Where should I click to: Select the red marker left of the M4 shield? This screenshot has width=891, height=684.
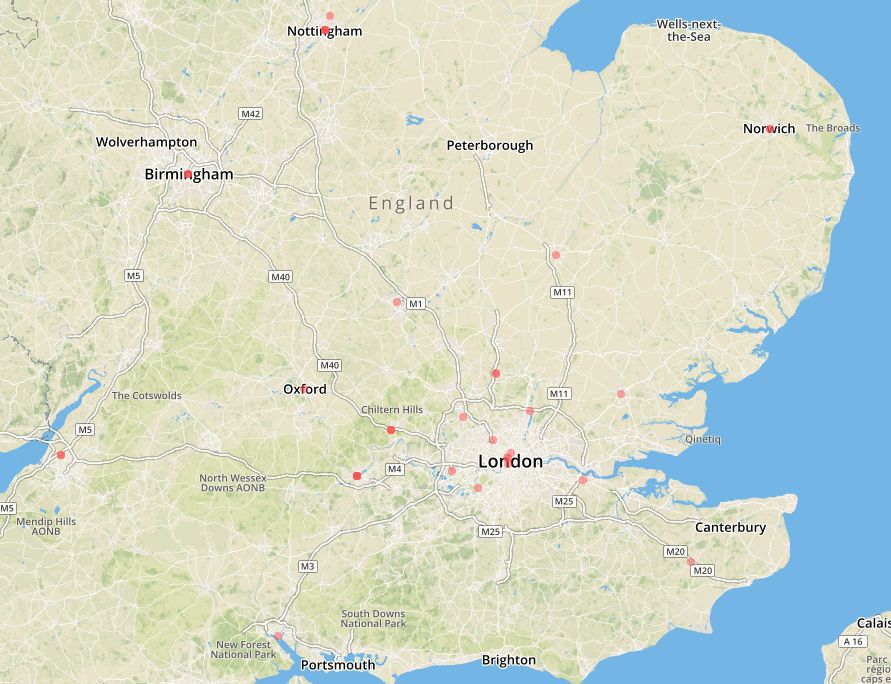(357, 476)
